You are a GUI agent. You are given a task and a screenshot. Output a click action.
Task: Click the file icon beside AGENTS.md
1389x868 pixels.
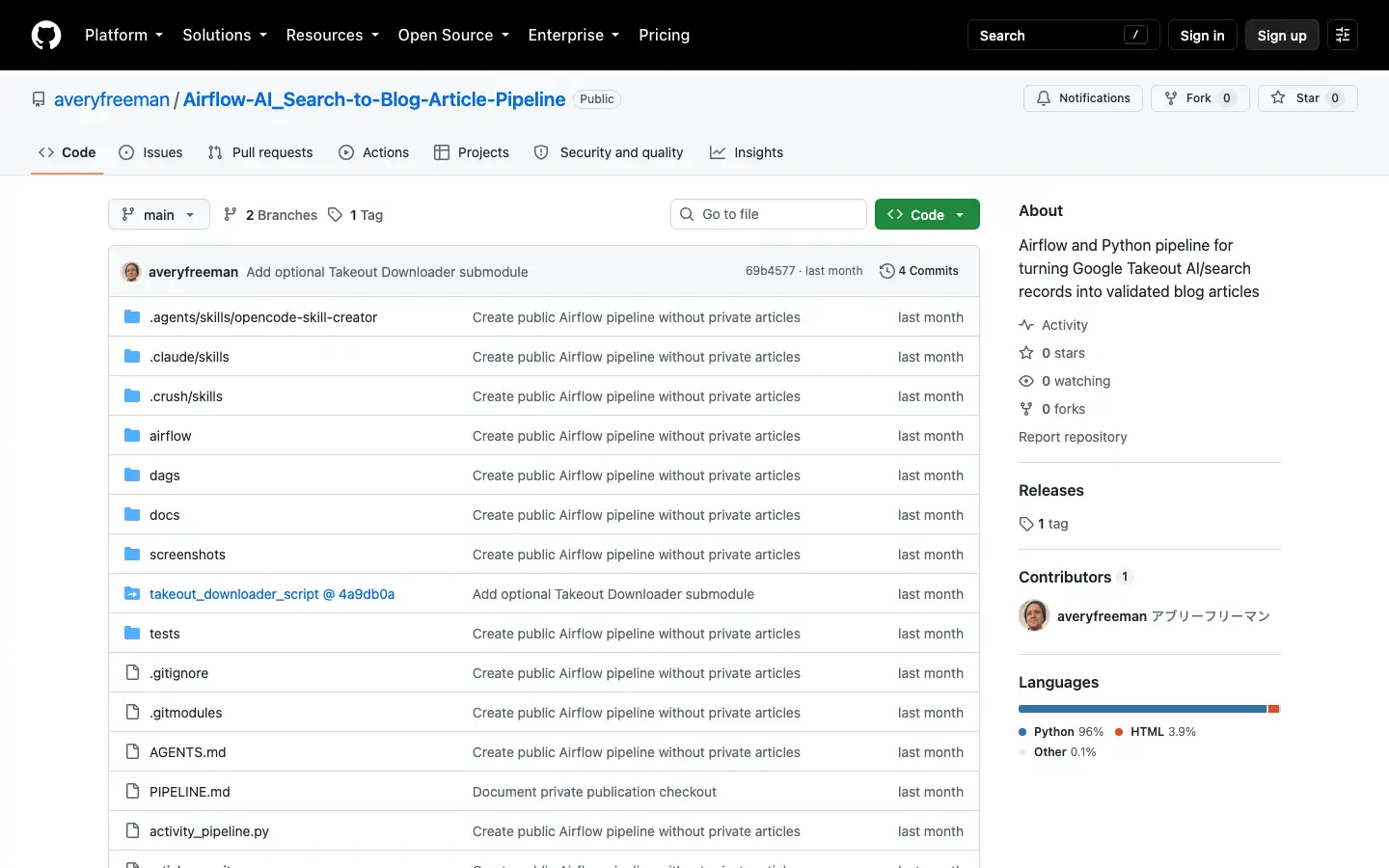pos(132,752)
